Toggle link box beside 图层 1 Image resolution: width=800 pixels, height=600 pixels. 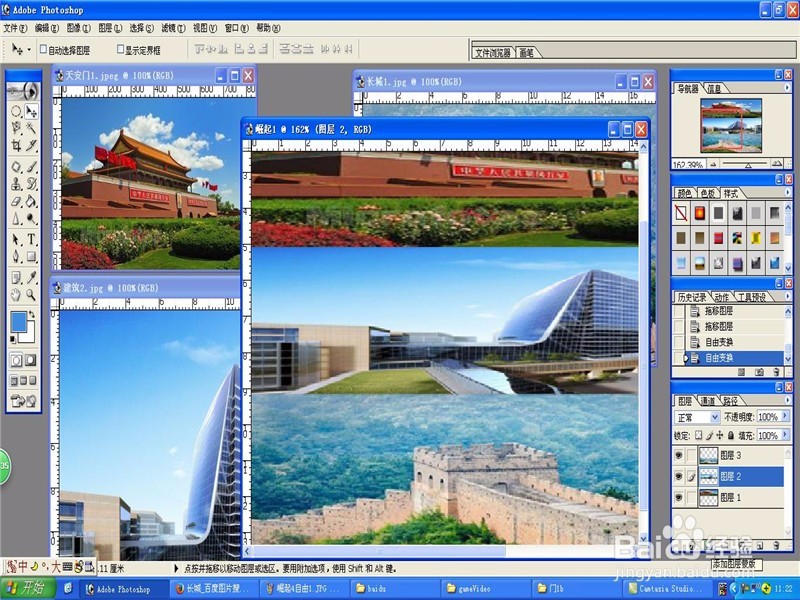(691, 497)
